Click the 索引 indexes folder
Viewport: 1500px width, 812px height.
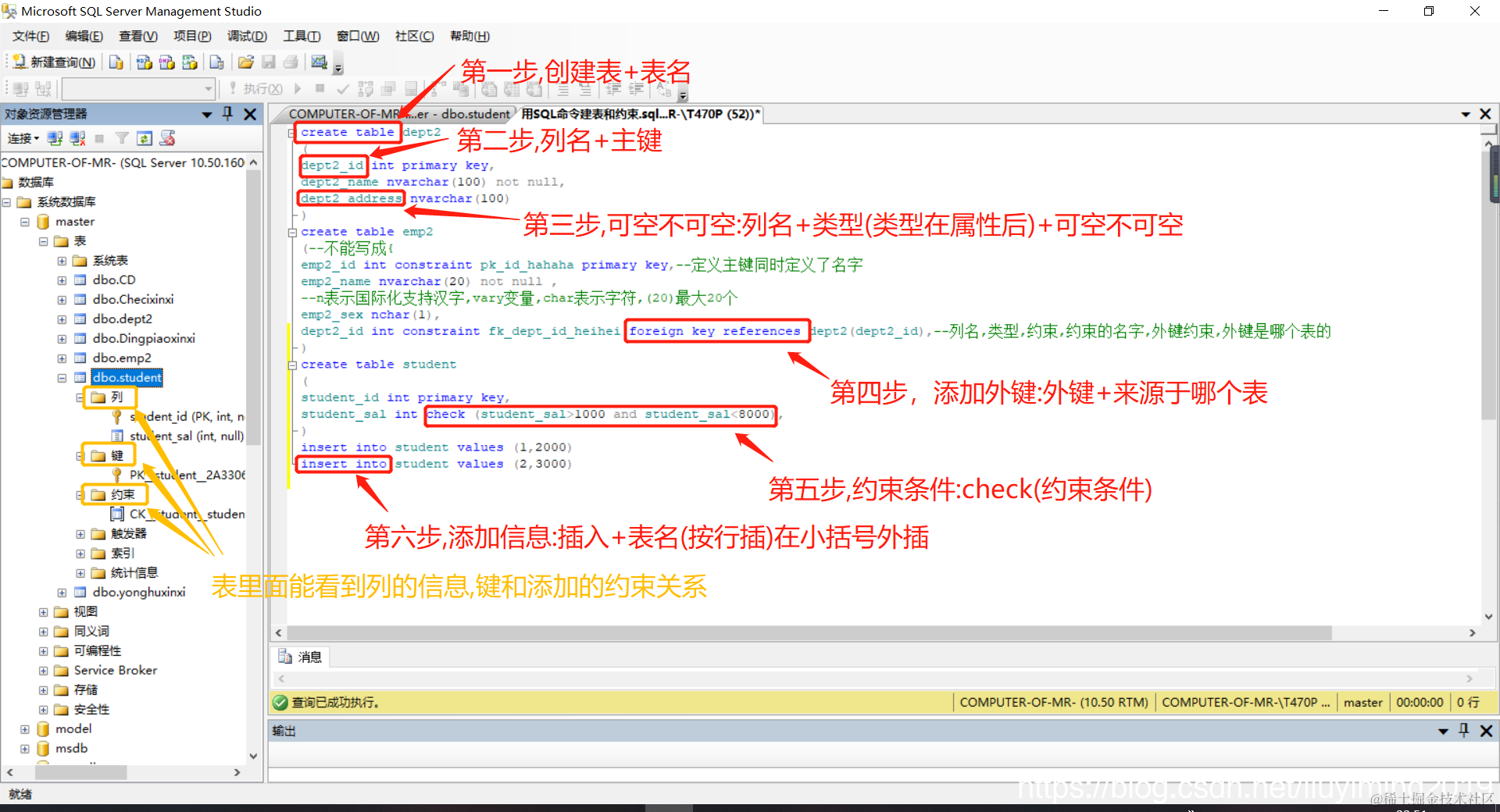tap(123, 554)
